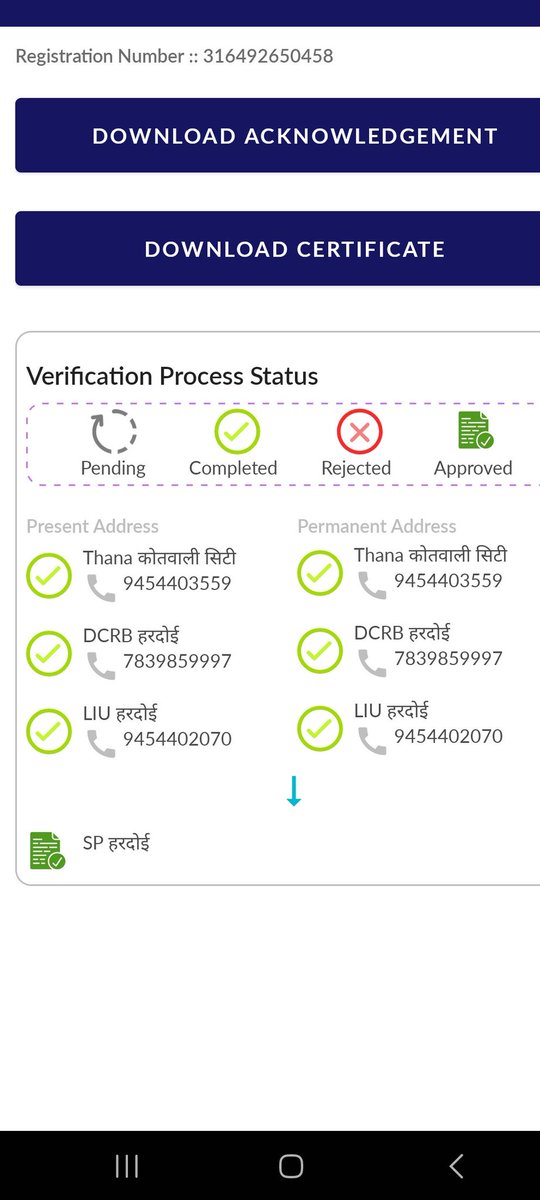Tap completed checkmark for Permanent Address DCRB हरदोई

320,650
